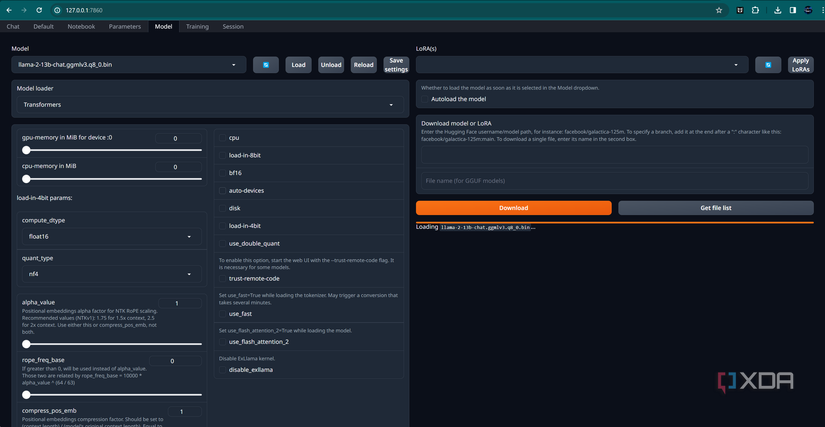The width and height of the screenshot is (825, 427).
Task: Click the site info icon in address bar
Action: pos(57,10)
